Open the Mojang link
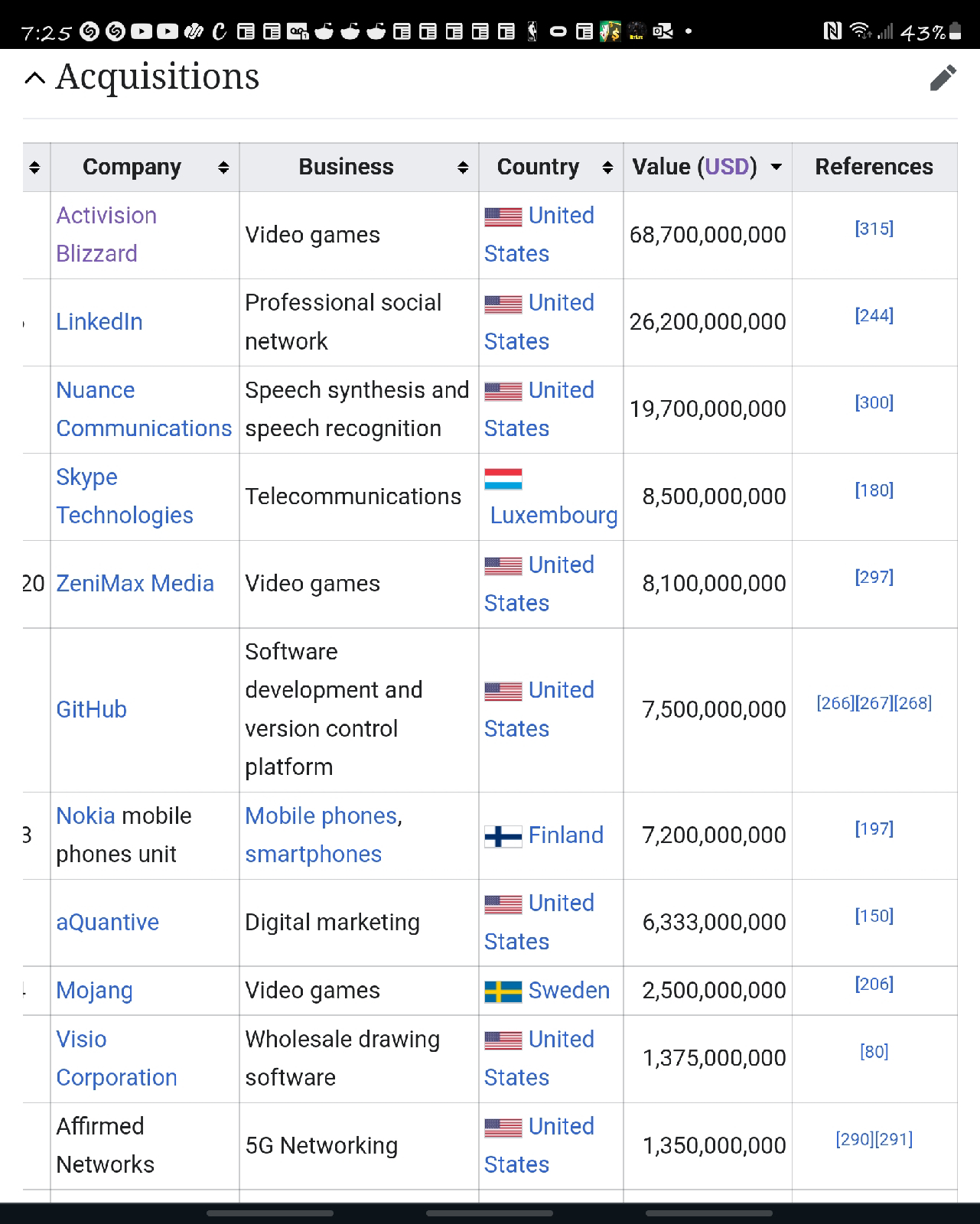This screenshot has height=1224, width=980. pos(94,990)
